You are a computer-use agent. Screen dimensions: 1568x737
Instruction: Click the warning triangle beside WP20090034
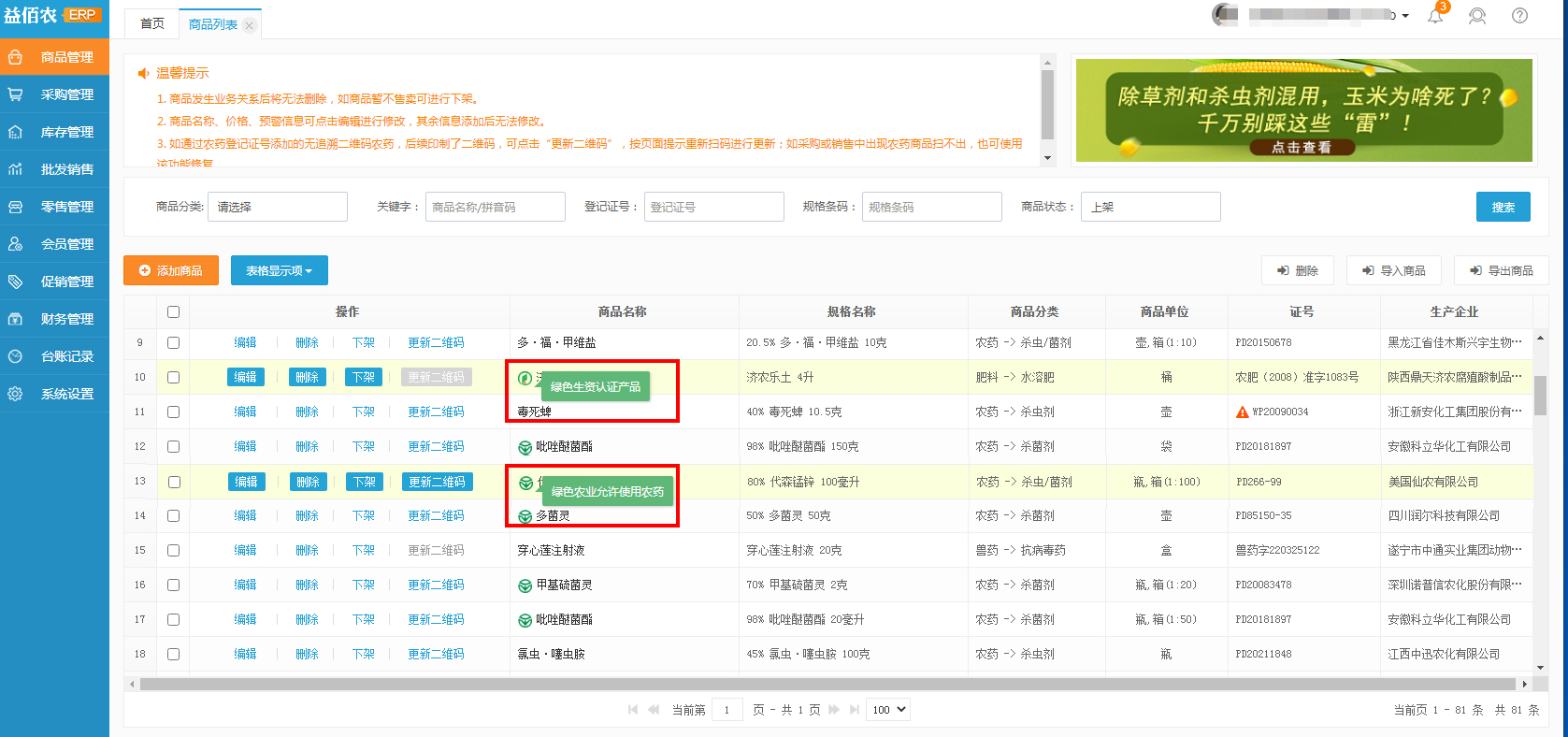[x=1242, y=412]
